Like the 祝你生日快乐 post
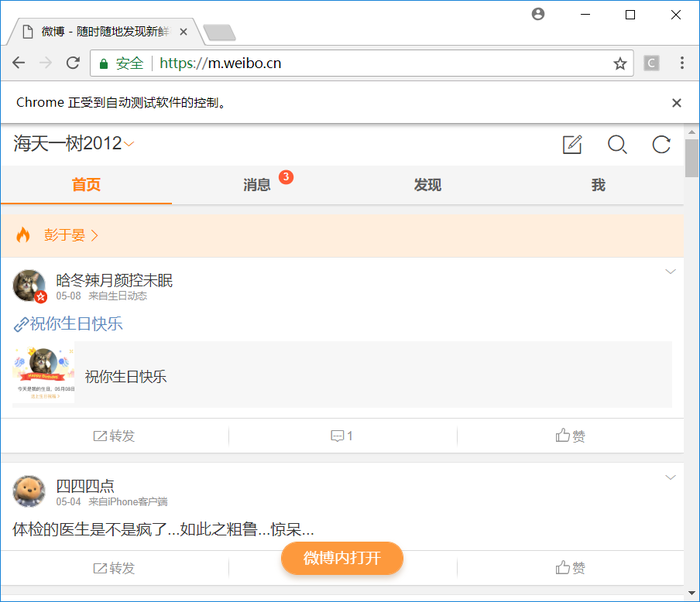The height and width of the screenshot is (602, 700). coord(570,435)
